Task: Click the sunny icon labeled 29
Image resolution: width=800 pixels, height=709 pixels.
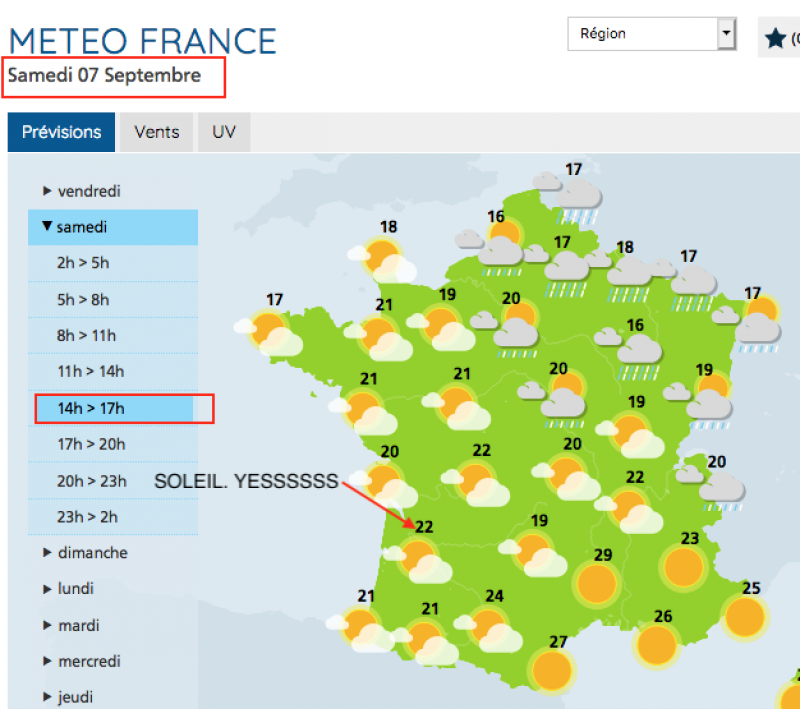Action: [596, 584]
